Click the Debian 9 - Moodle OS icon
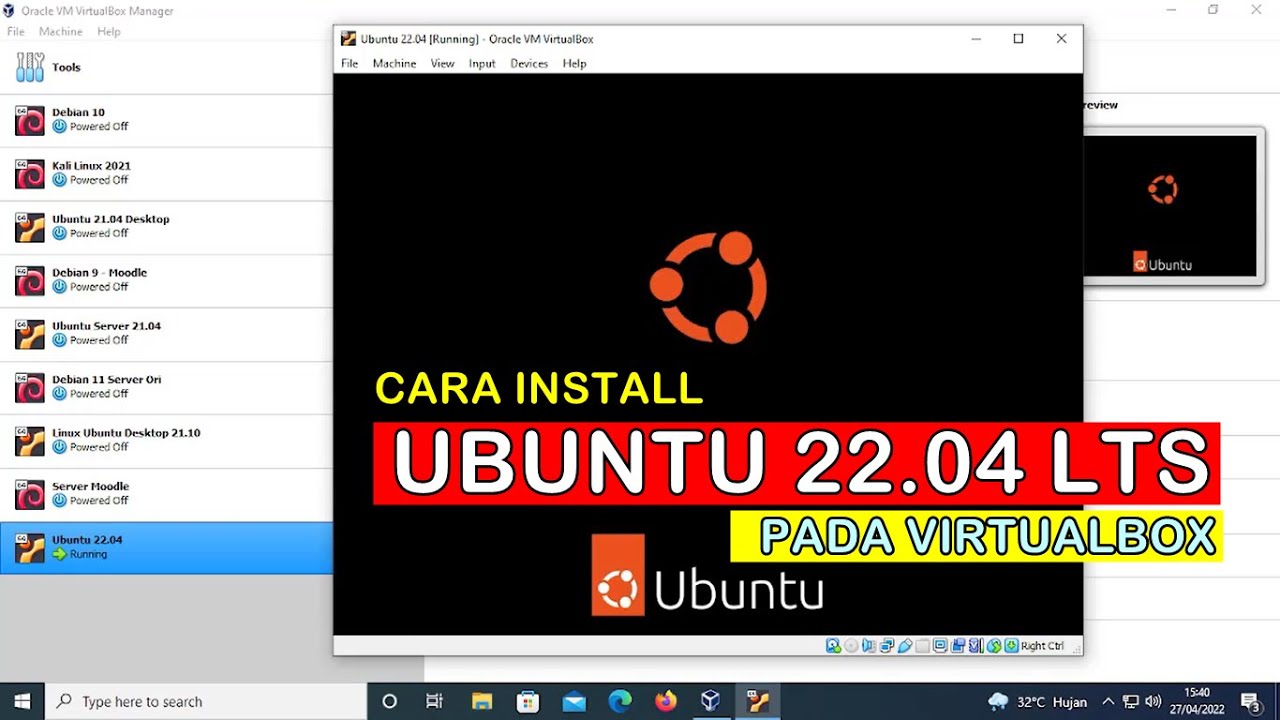 pyautogui.click(x=30, y=281)
